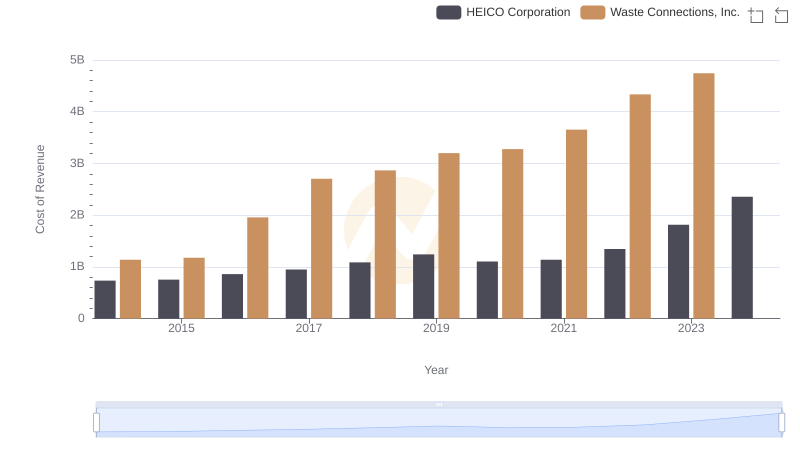This screenshot has width=800, height=461.
Task: Click the HEICO bar for 2018
Action: tap(360, 291)
